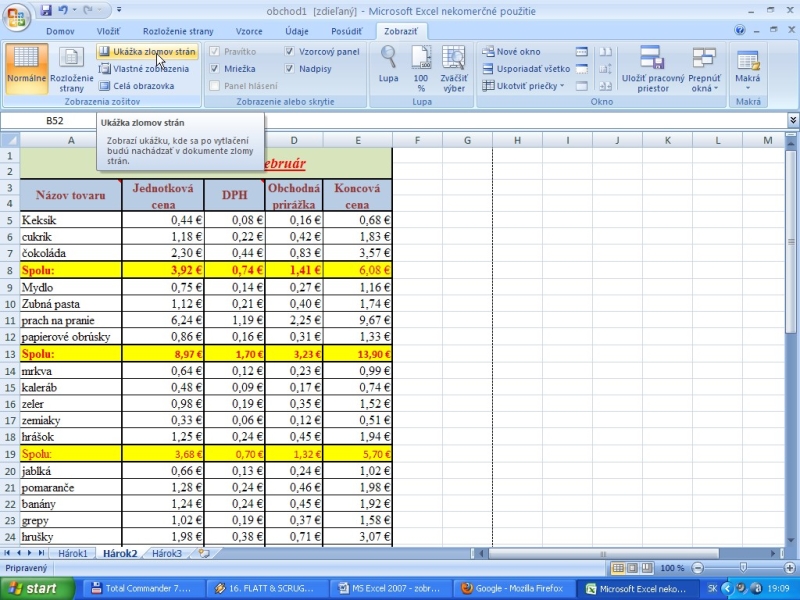This screenshot has width=800, height=600.
Task: Insert a new worksheet tab icon
Action: (204, 553)
